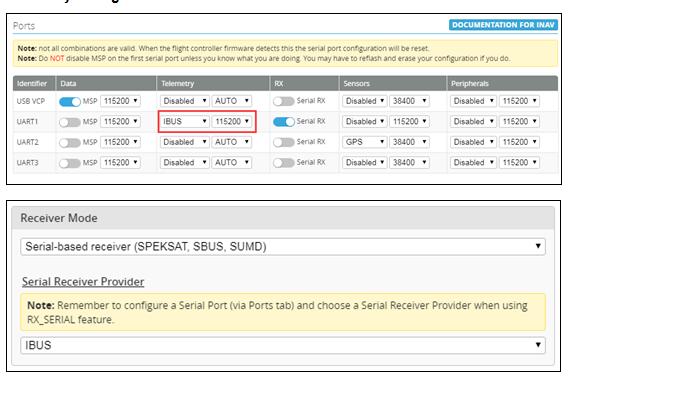Disable Serial RX on UART1
The height and width of the screenshot is (395, 678).
tap(284, 122)
